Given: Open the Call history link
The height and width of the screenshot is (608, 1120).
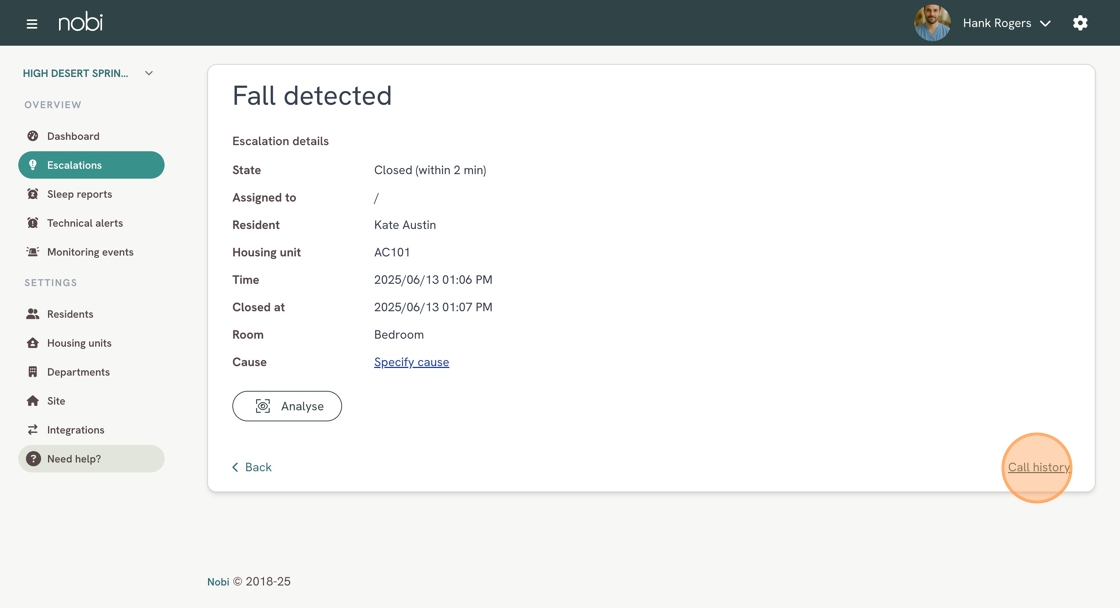Looking at the screenshot, I should coord(1039,467).
